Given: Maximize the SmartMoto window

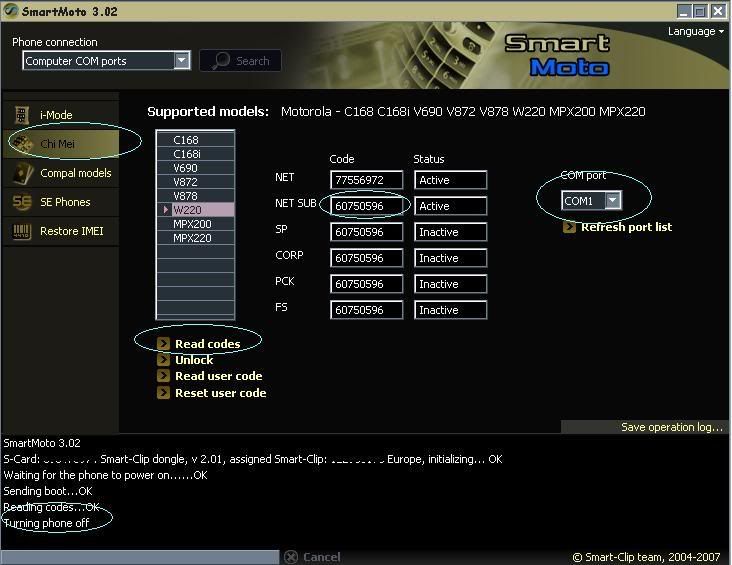Looking at the screenshot, I should tap(700, 11).
